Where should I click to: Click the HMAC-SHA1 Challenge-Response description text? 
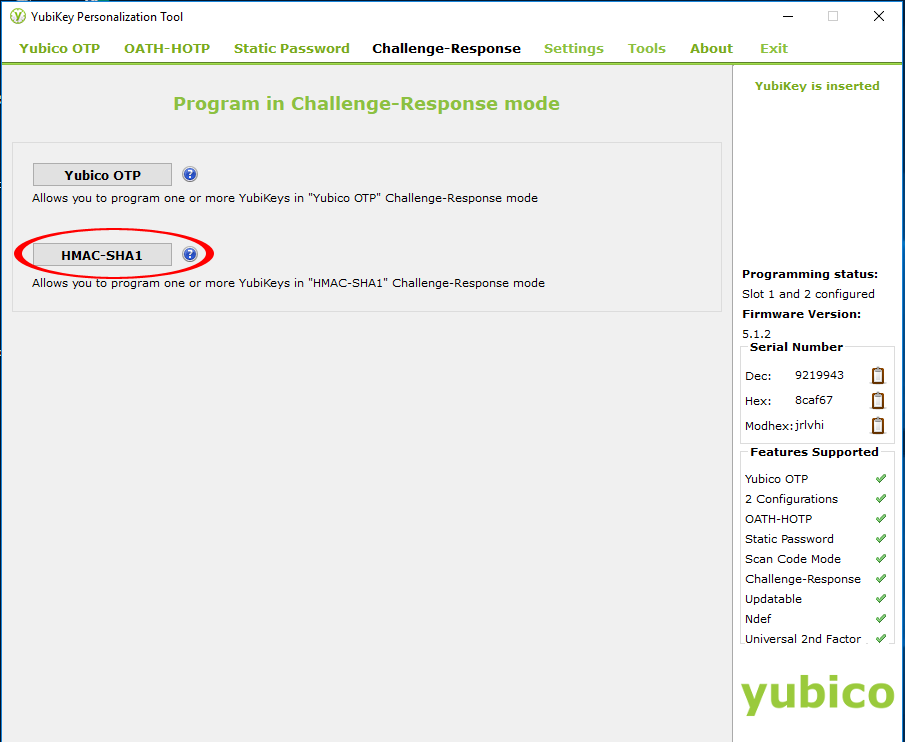tap(289, 283)
